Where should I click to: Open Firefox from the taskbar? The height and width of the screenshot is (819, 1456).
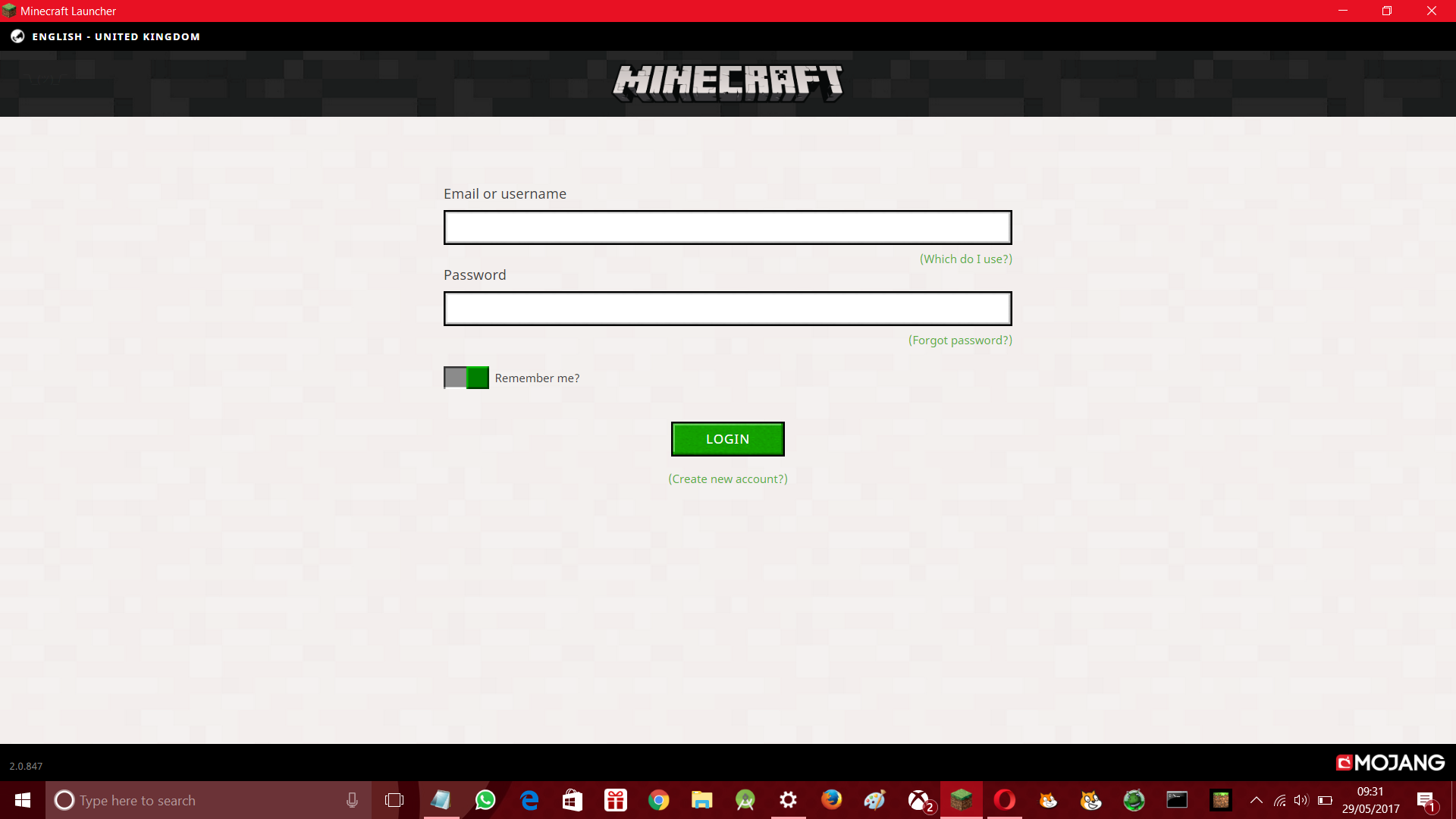pos(831,800)
